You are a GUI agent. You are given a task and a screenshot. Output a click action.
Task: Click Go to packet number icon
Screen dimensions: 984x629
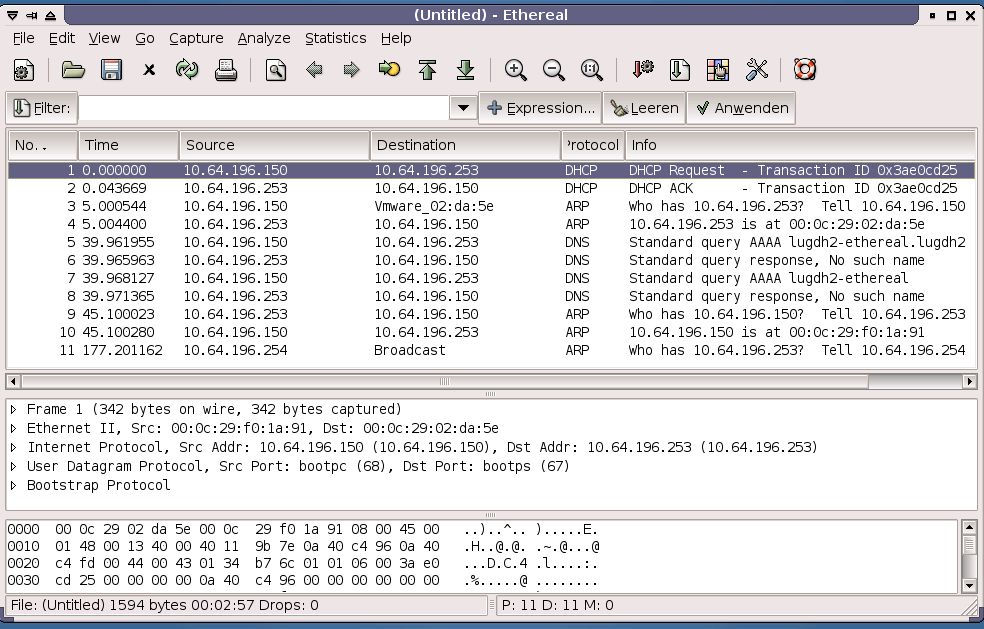click(389, 68)
